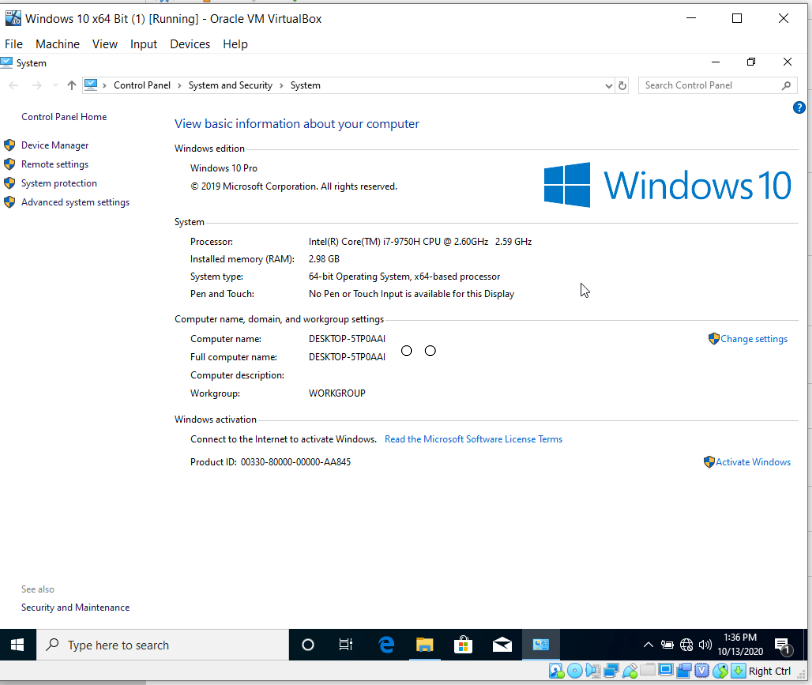Go to Control Panel Home
Screen dimensions: 812x685
coord(64,117)
